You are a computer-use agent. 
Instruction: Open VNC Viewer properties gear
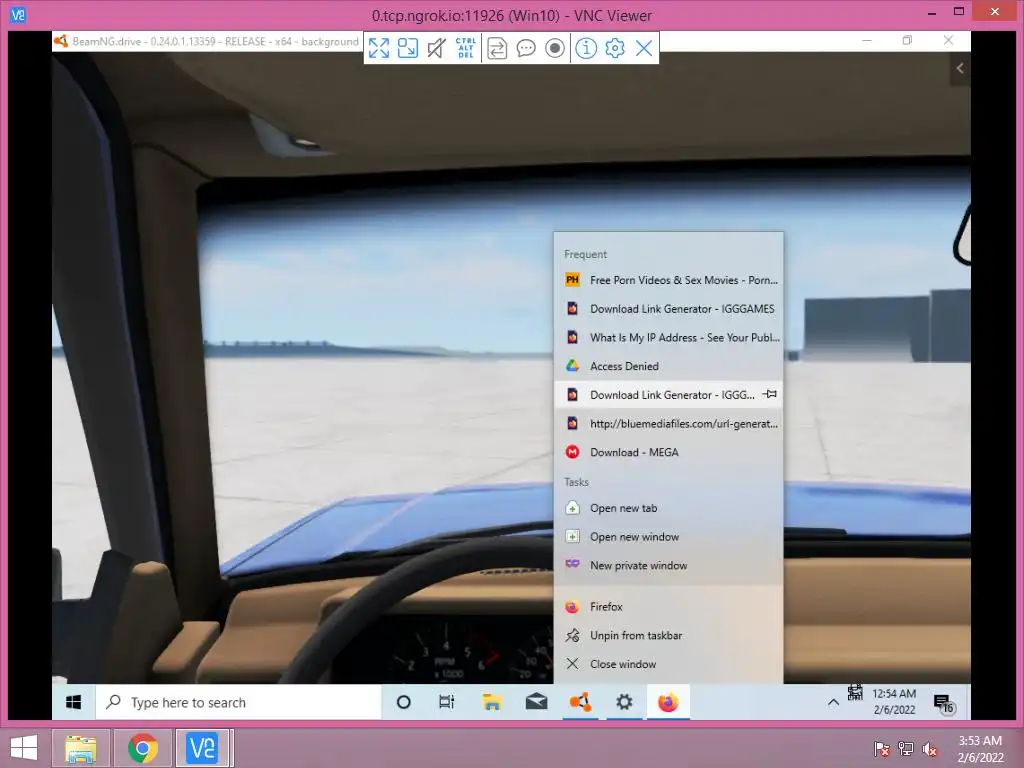tap(615, 48)
